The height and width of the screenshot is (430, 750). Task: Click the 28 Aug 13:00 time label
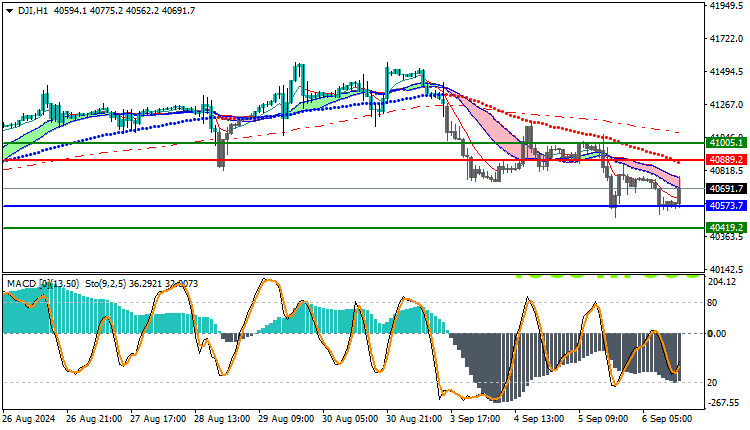coord(222,419)
